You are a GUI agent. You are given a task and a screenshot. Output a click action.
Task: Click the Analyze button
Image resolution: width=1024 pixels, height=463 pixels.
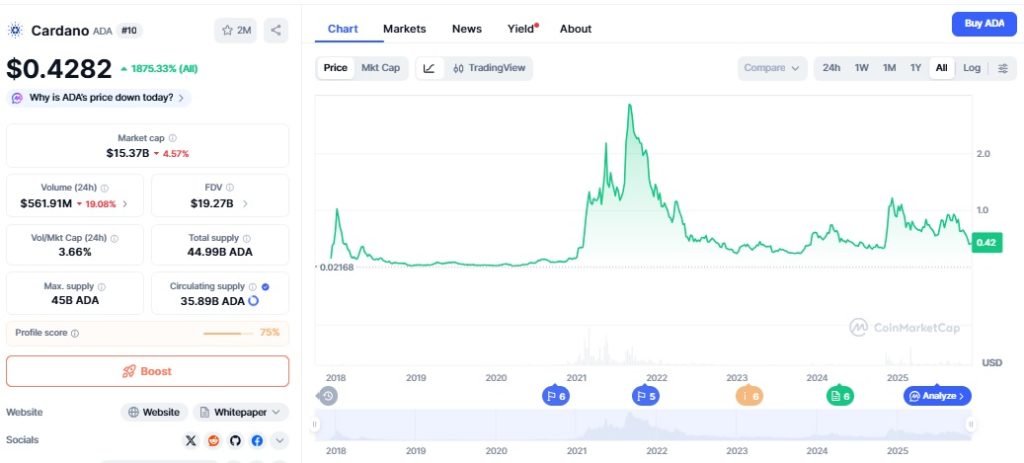tap(938, 396)
